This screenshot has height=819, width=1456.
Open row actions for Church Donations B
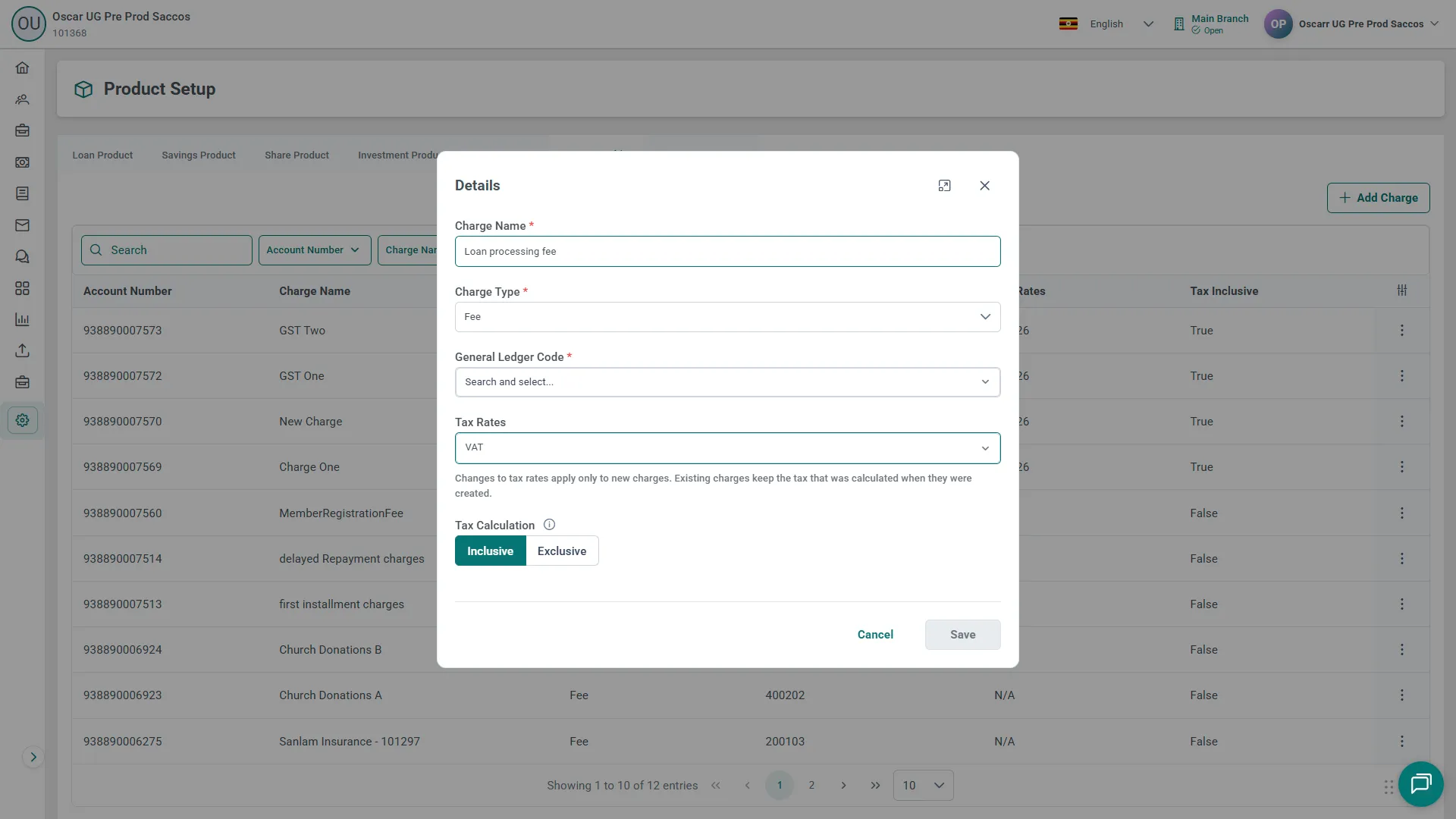[1401, 650]
